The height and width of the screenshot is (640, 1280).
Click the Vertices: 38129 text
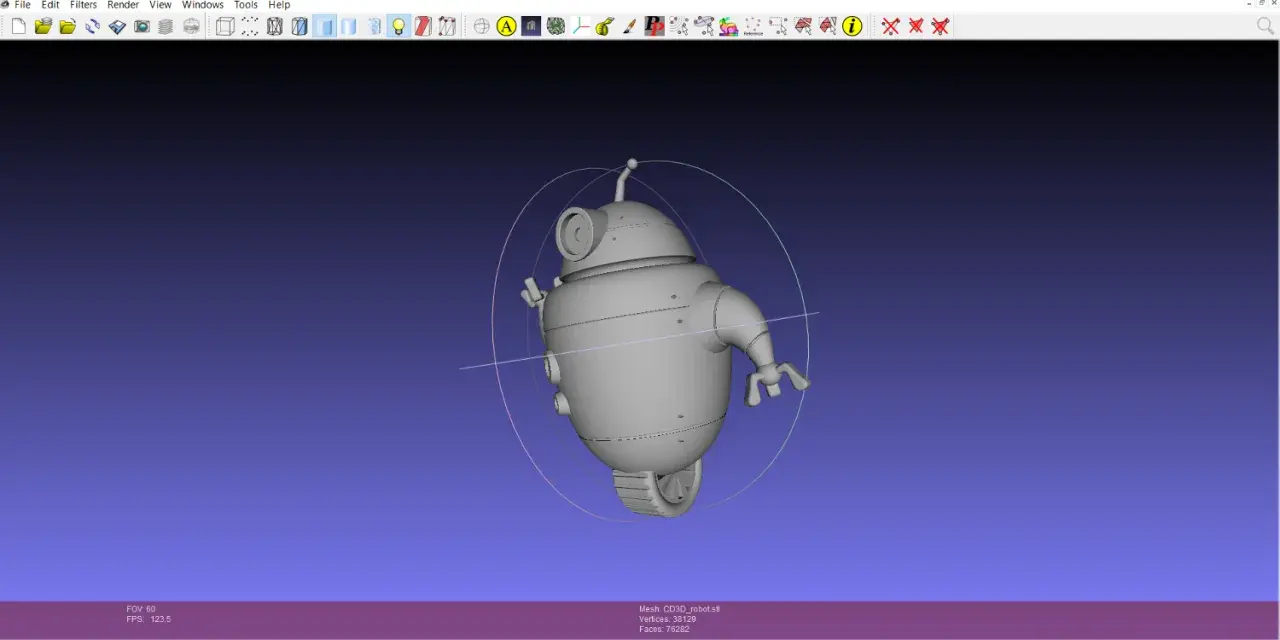[668, 619]
